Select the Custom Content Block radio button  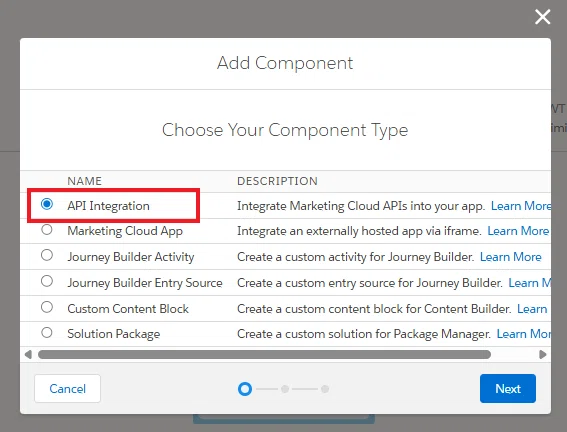[x=47, y=307]
